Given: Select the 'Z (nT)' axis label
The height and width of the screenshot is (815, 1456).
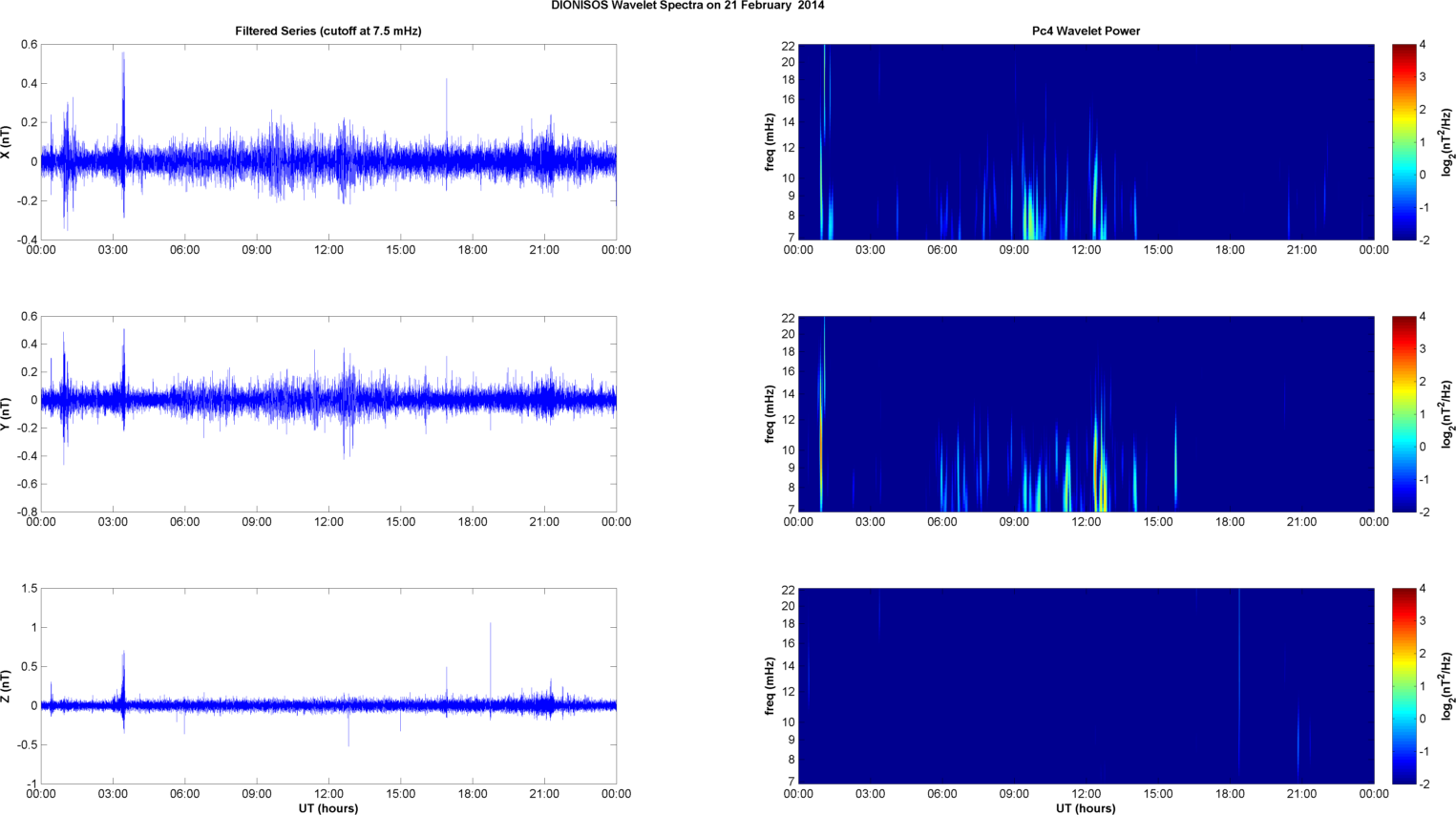Looking at the screenshot, I should tap(7, 686).
